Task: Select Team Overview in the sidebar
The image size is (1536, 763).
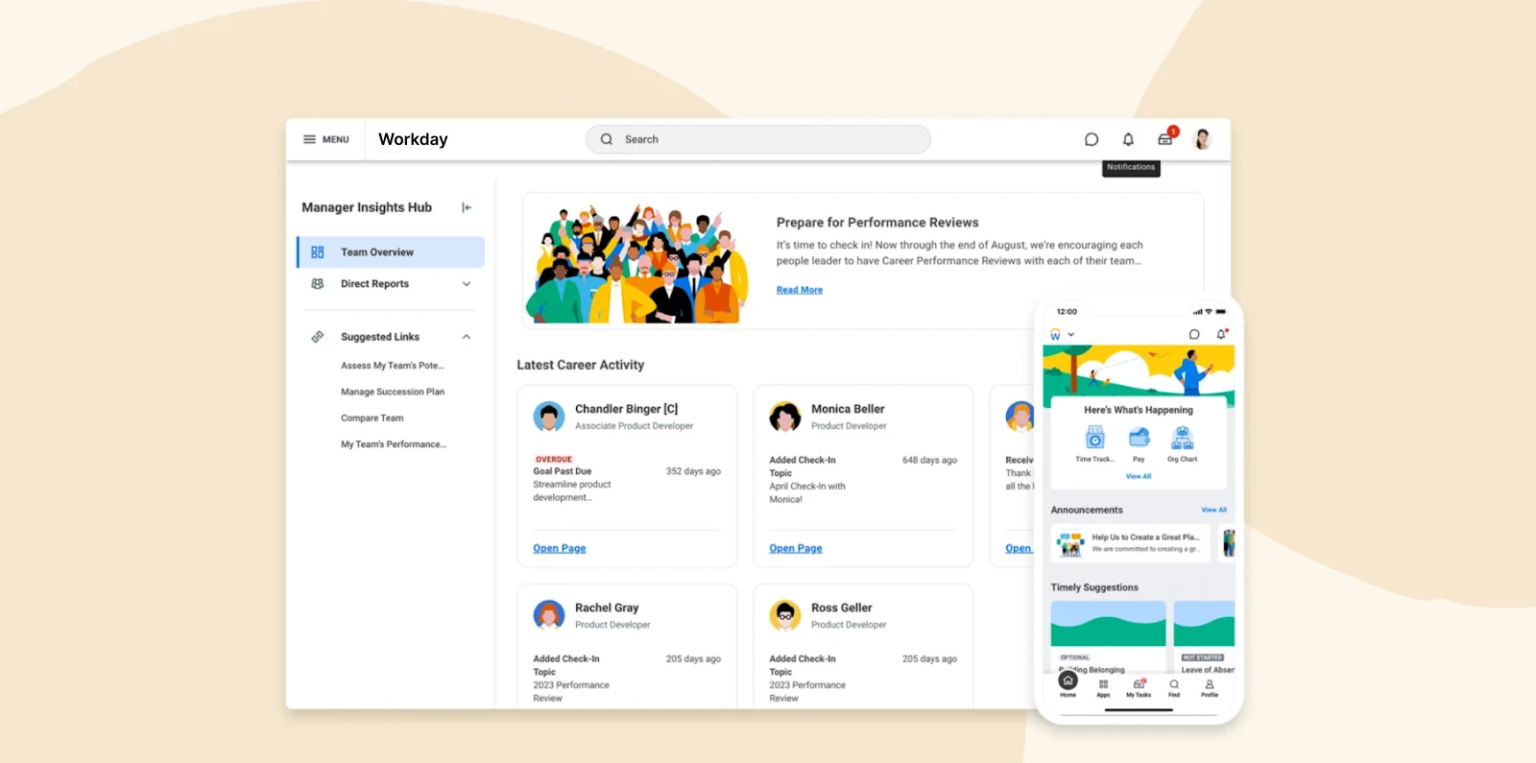Action: [391, 252]
